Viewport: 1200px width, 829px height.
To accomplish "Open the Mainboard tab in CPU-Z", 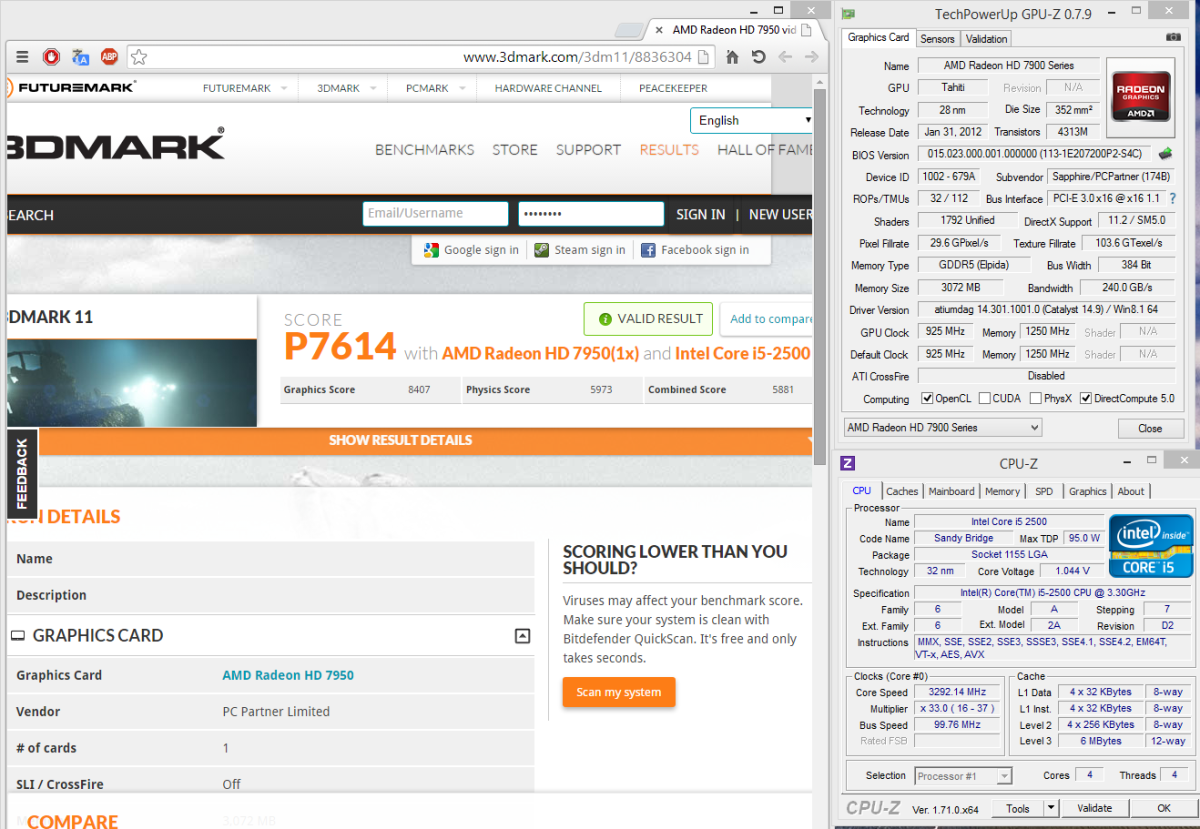I will tap(951, 491).
